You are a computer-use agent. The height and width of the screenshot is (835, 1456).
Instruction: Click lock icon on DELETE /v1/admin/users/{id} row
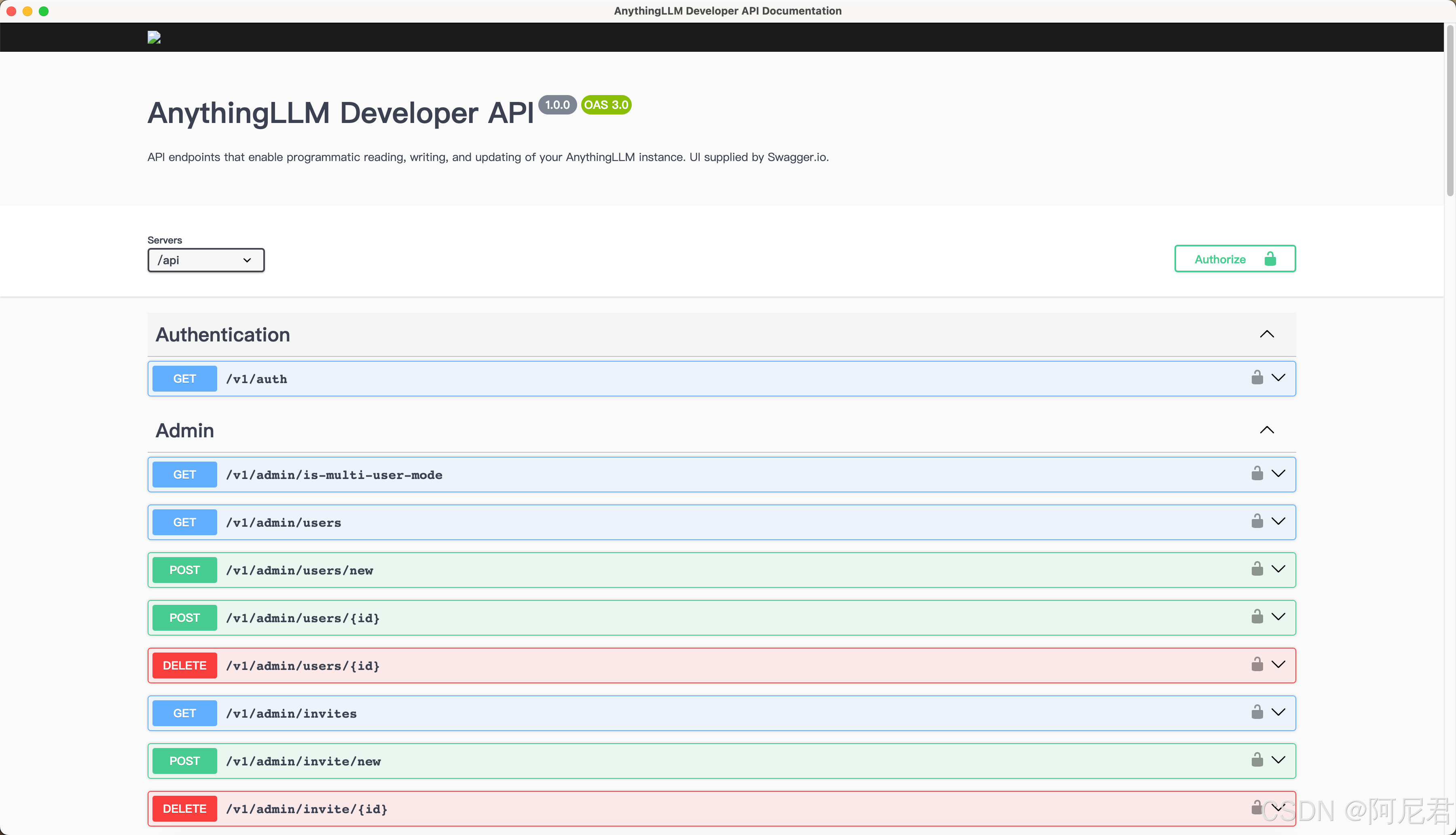click(1257, 664)
